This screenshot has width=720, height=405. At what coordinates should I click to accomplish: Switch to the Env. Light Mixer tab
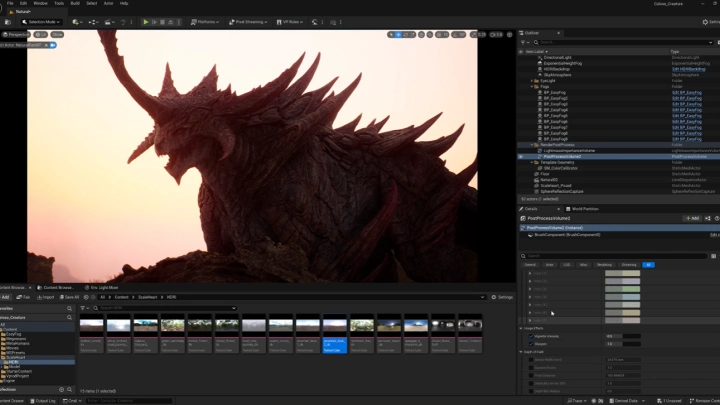tap(101, 287)
